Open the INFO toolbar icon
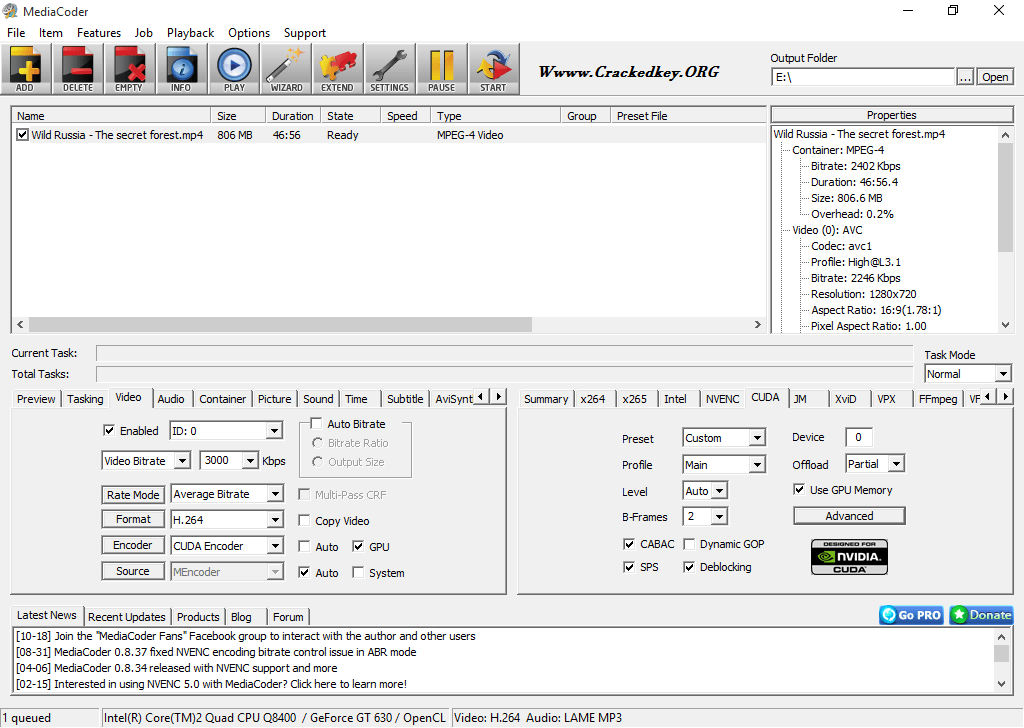 click(x=182, y=69)
